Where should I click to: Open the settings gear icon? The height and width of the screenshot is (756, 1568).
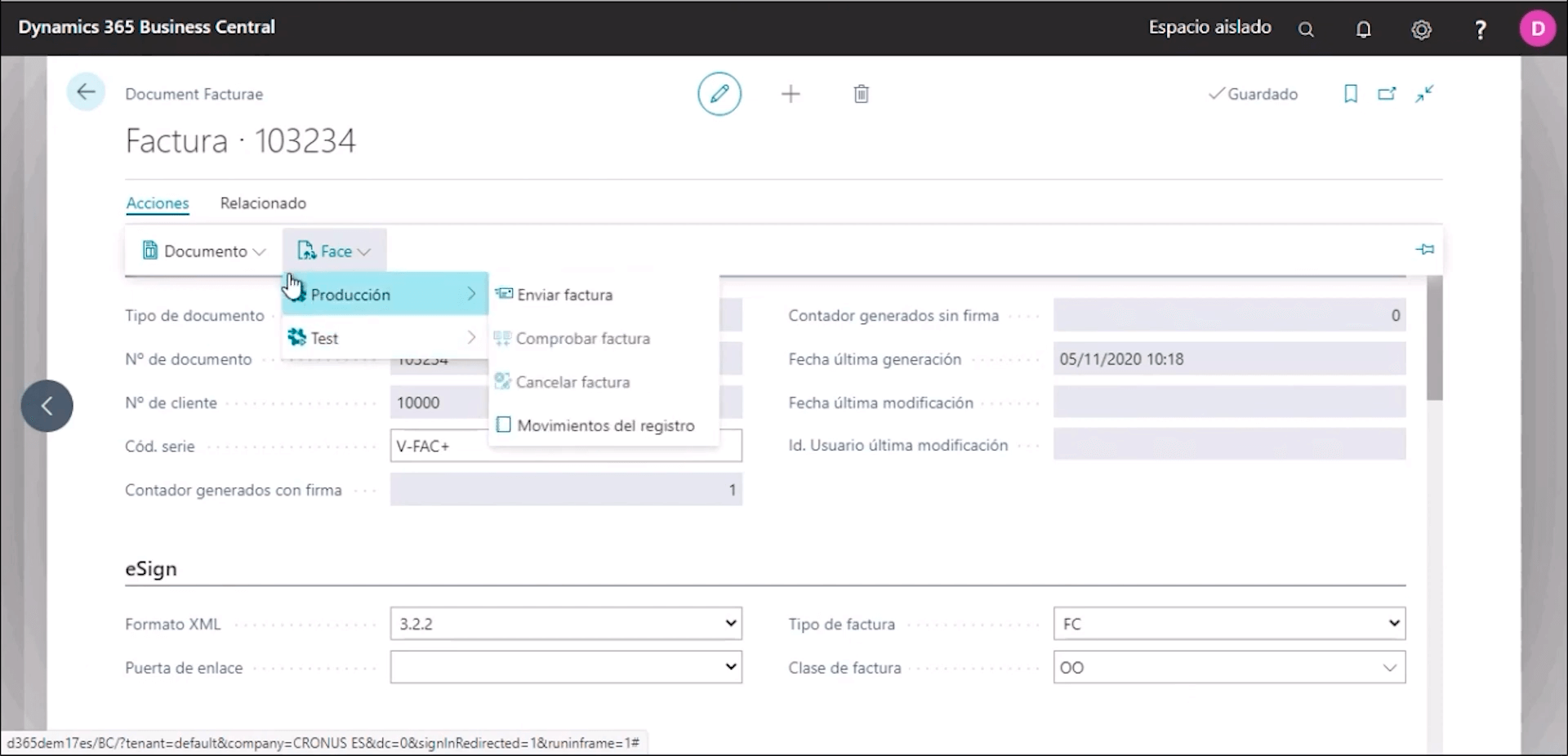(1421, 29)
